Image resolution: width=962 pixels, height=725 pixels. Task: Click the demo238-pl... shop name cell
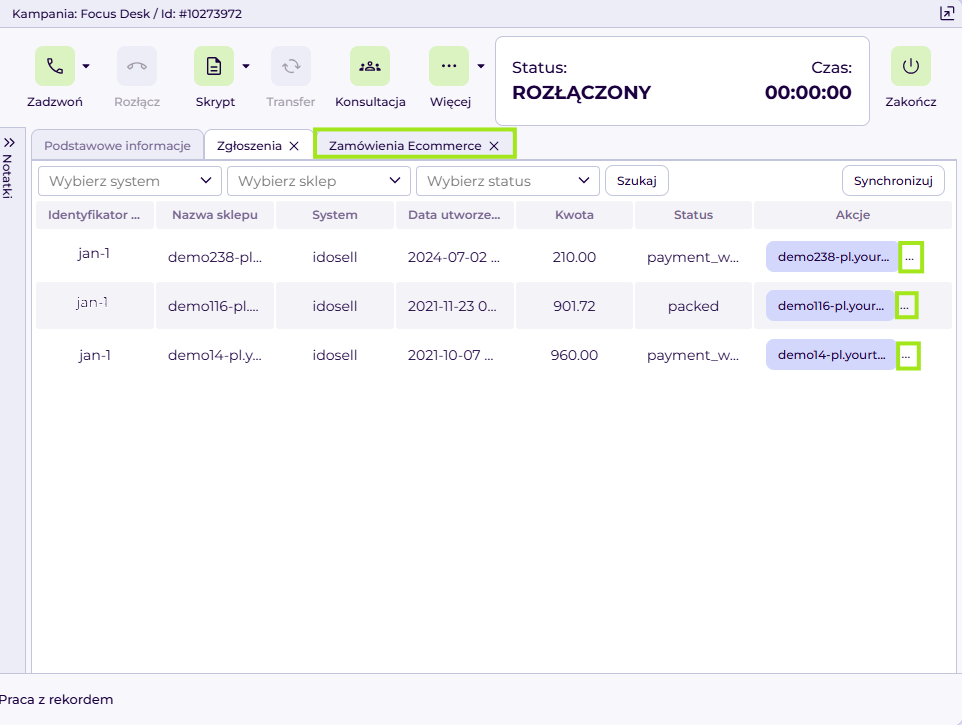click(x=215, y=257)
